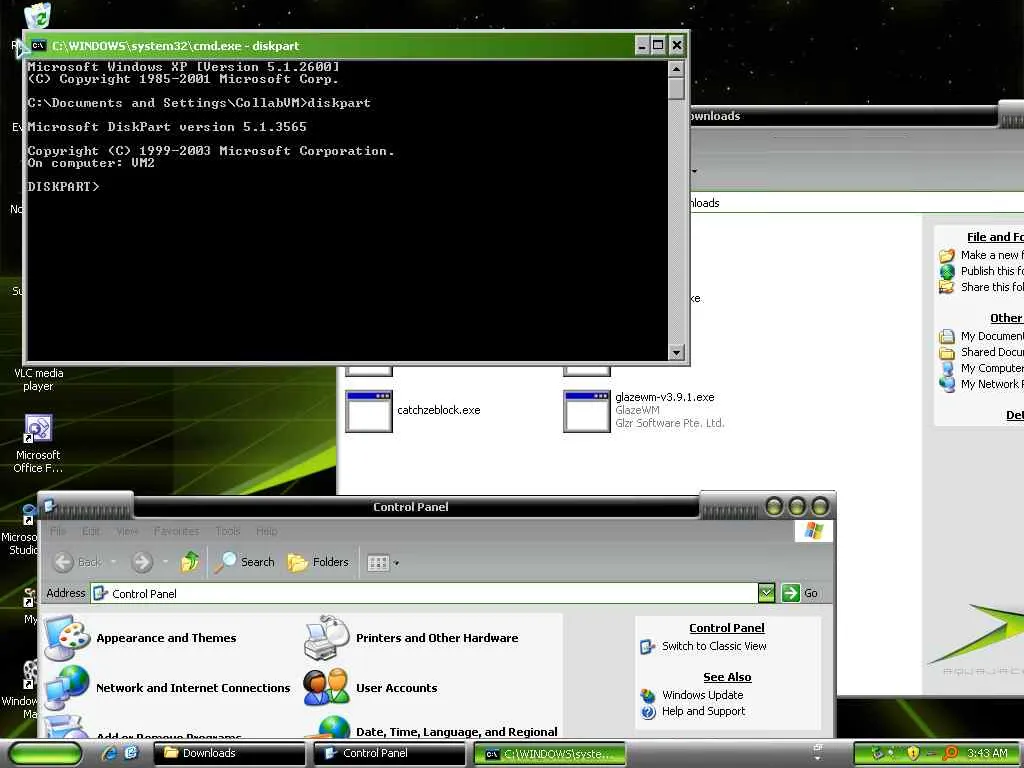Viewport: 1024px width, 768px height.
Task: Click the Windows Update icon in See Also
Action: (648, 696)
